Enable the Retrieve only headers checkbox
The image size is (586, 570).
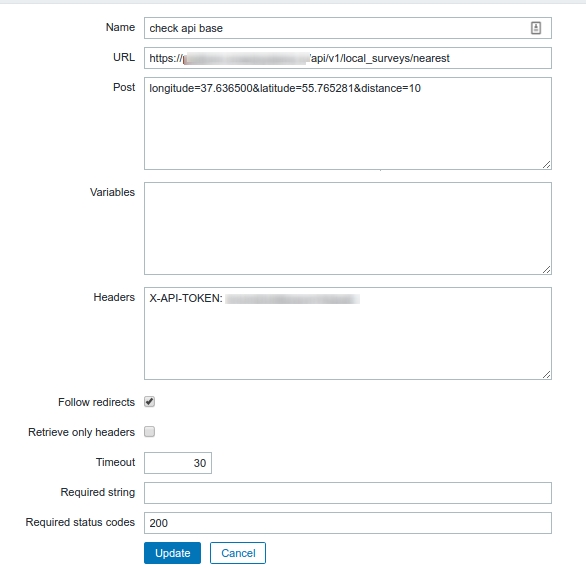(149, 432)
